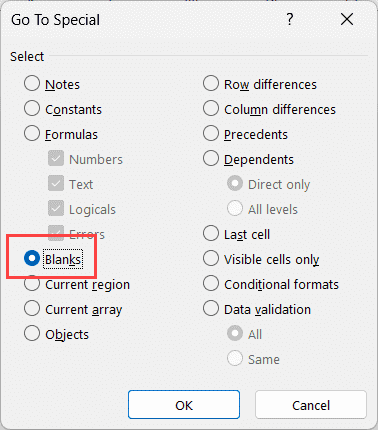Choose the Objects radio button
378x430 pixels.
(32, 334)
